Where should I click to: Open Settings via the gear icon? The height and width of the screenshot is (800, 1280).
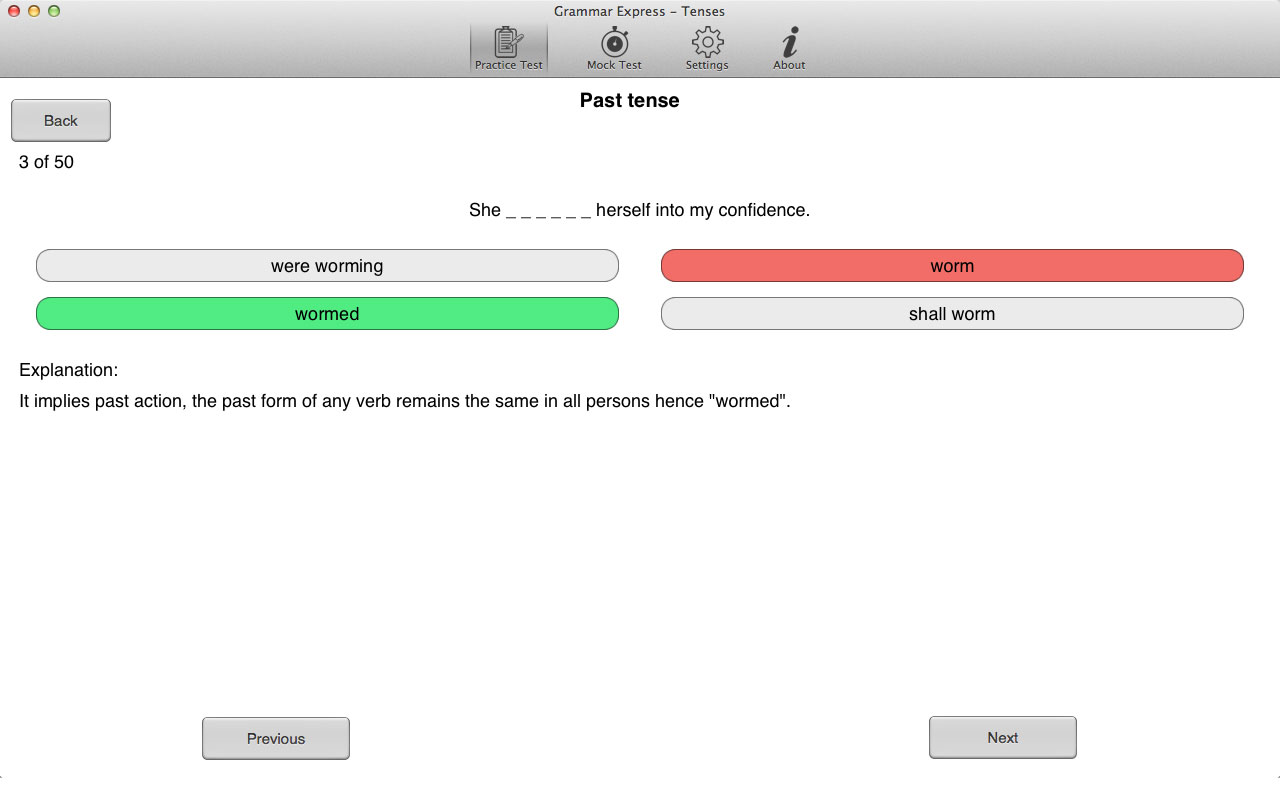pyautogui.click(x=707, y=48)
